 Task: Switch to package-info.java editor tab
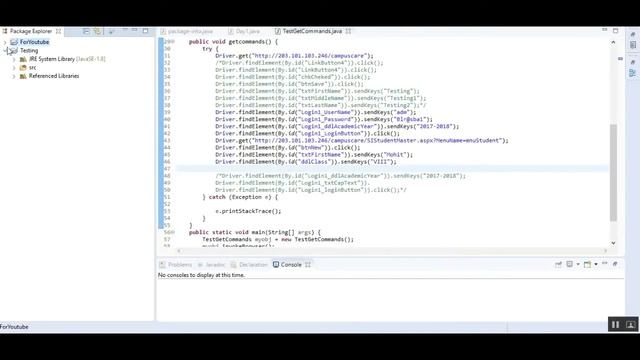pos(187,31)
